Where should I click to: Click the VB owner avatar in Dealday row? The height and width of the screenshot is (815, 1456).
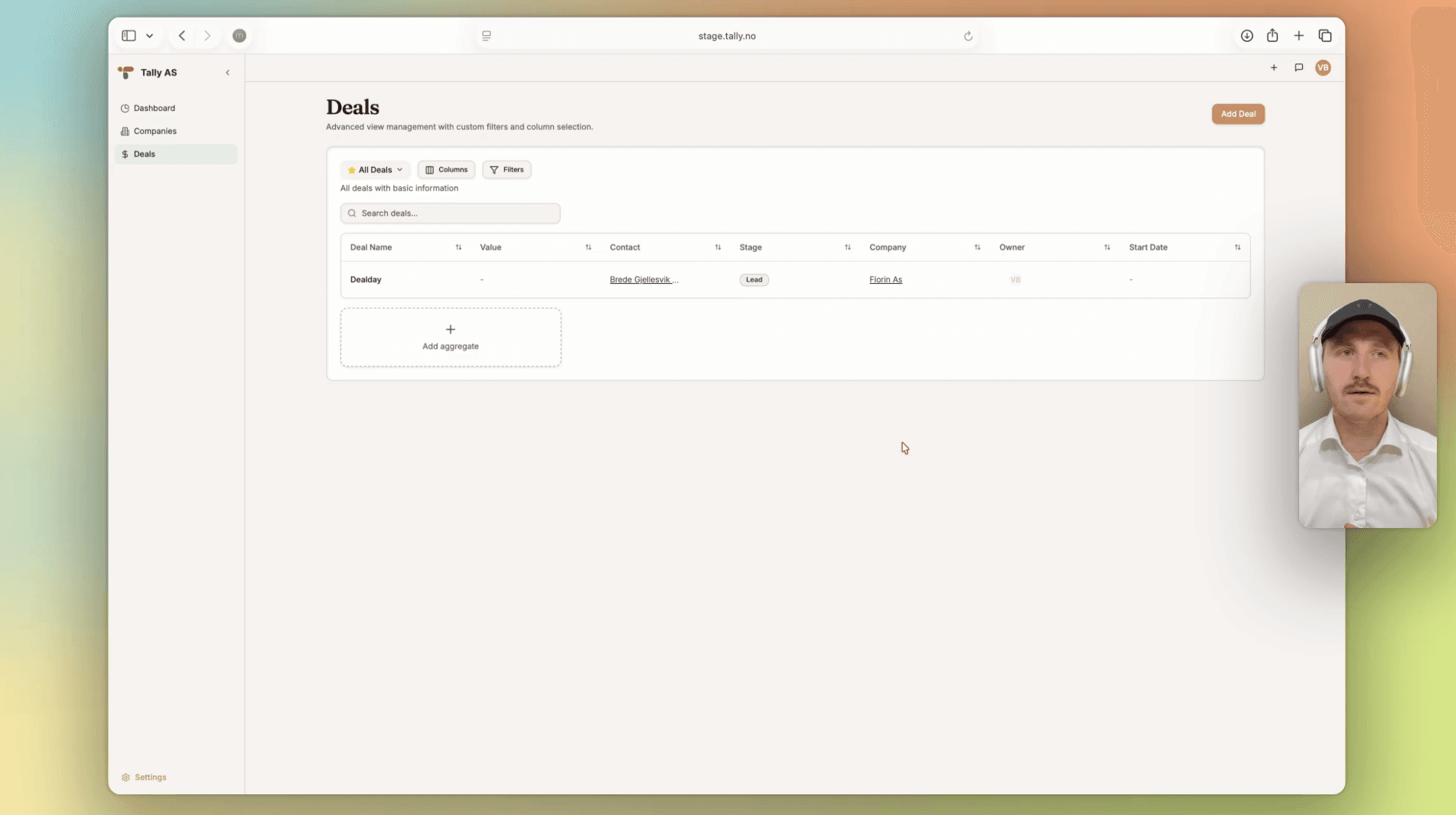pyautogui.click(x=1015, y=280)
